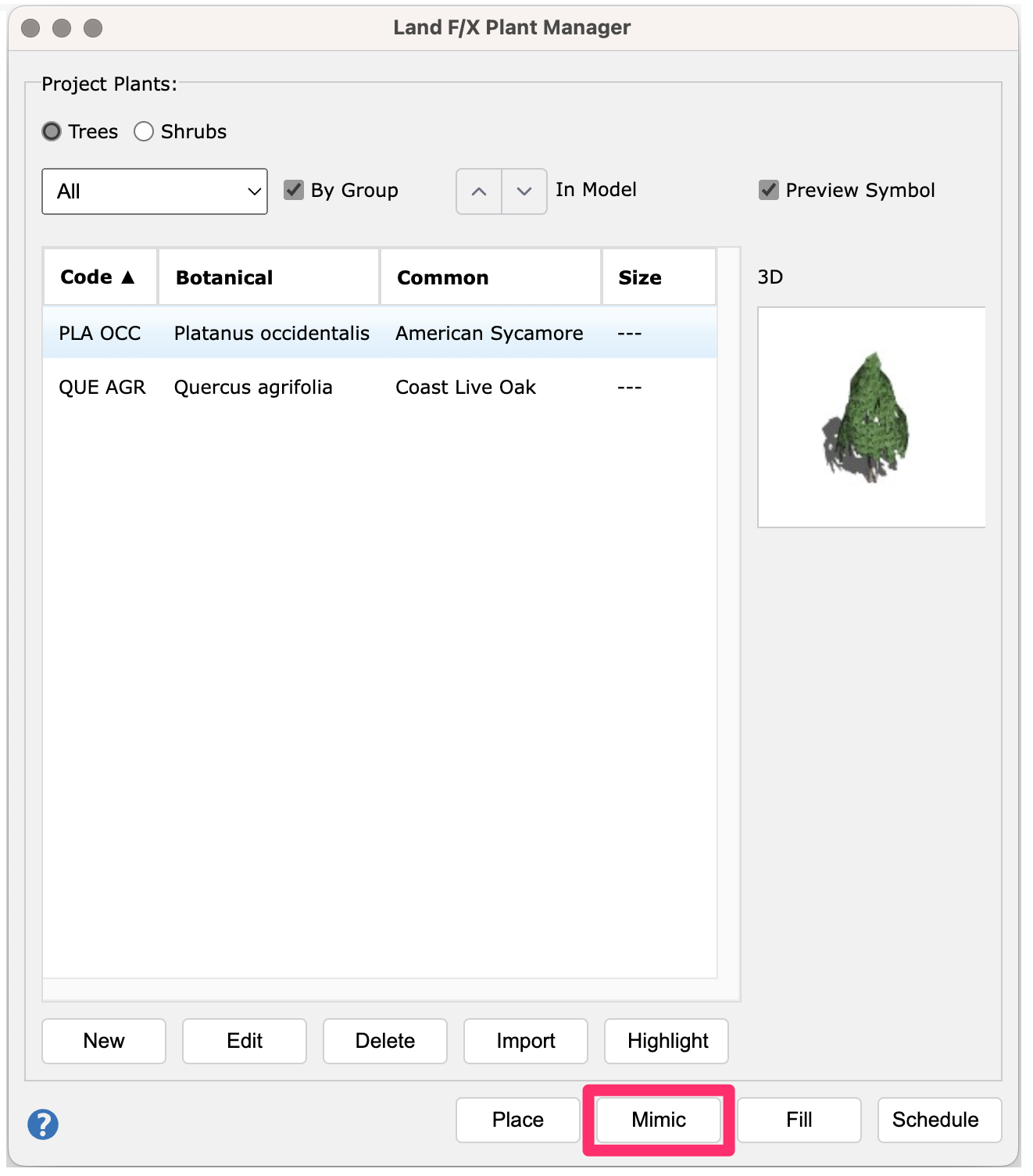Viewport: 1033px width, 1176px height.
Task: Toggle the By Group checkbox
Action: pos(294,190)
